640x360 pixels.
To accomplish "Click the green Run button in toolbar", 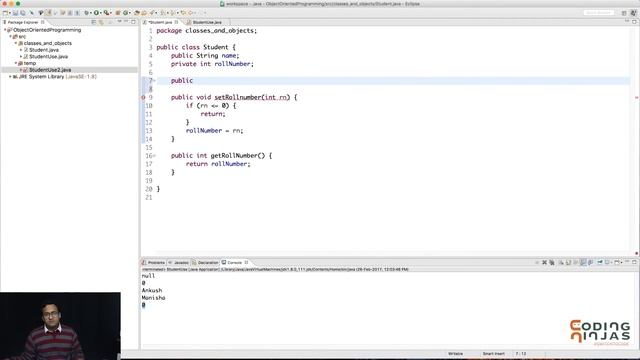I will tap(96, 13).
